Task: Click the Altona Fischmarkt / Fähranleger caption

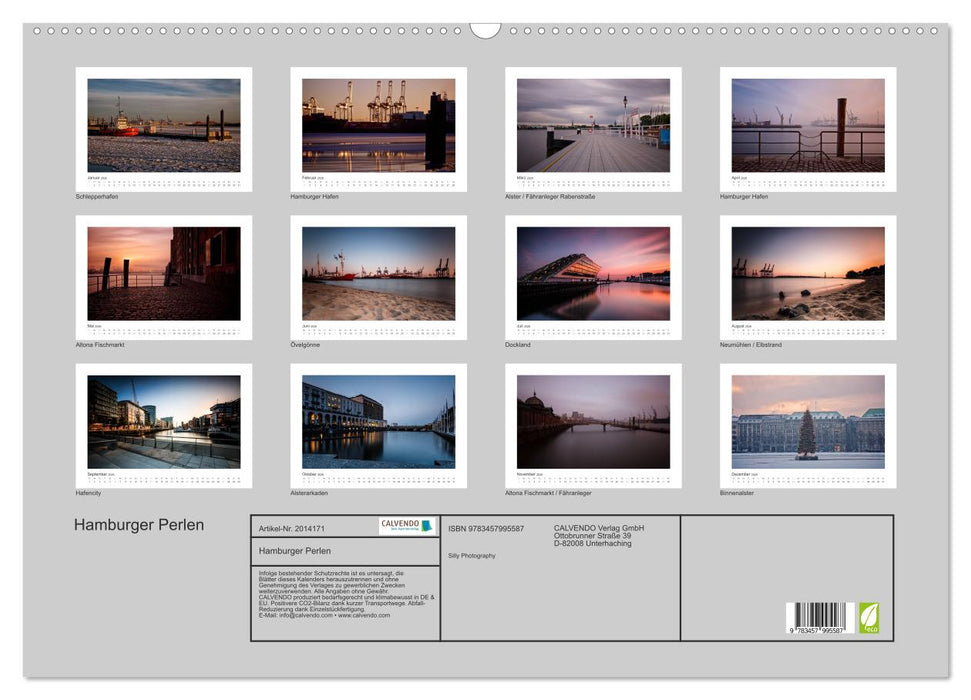Action: [x=553, y=493]
